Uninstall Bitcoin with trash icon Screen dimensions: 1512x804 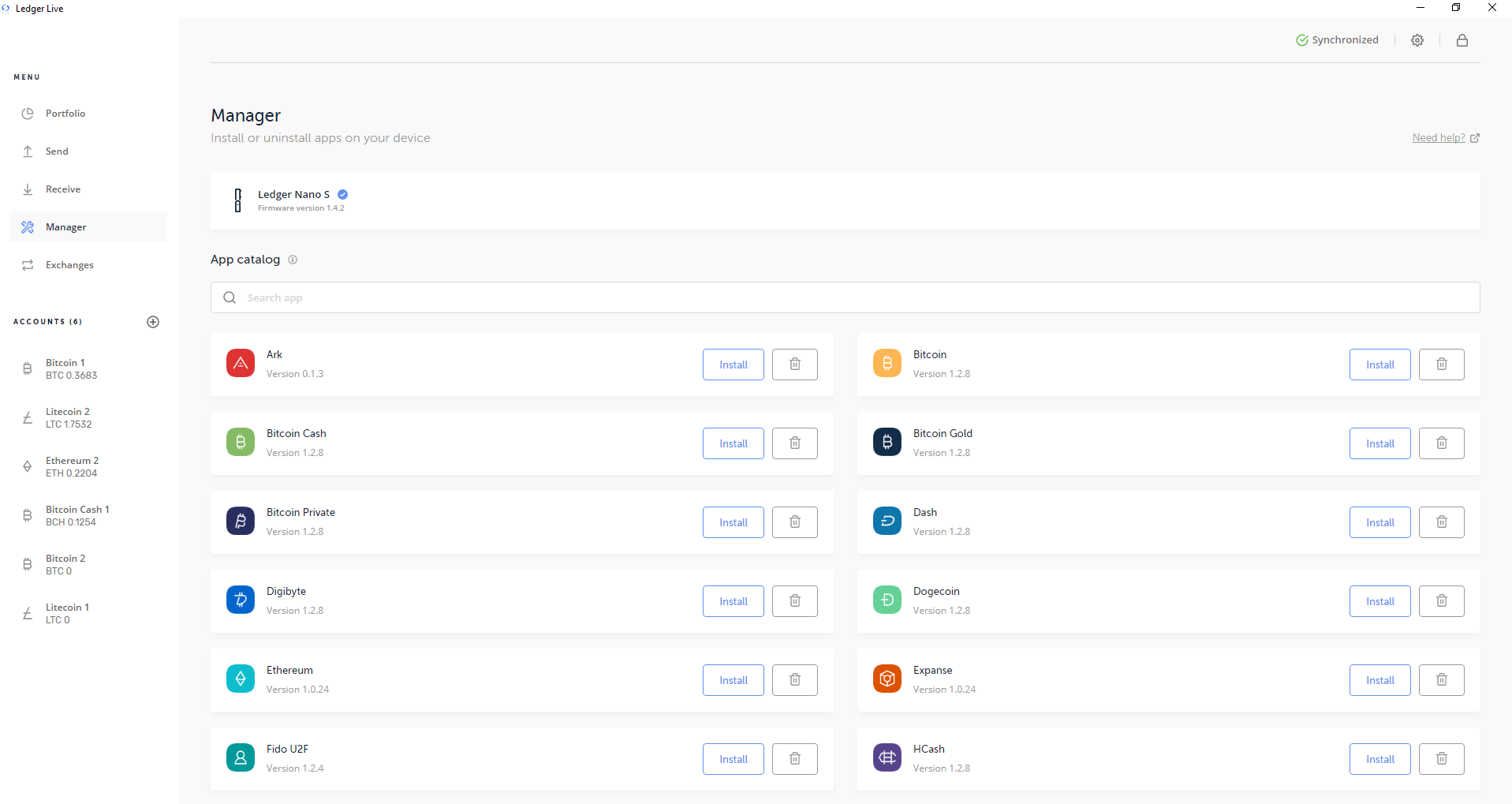[1442, 365]
